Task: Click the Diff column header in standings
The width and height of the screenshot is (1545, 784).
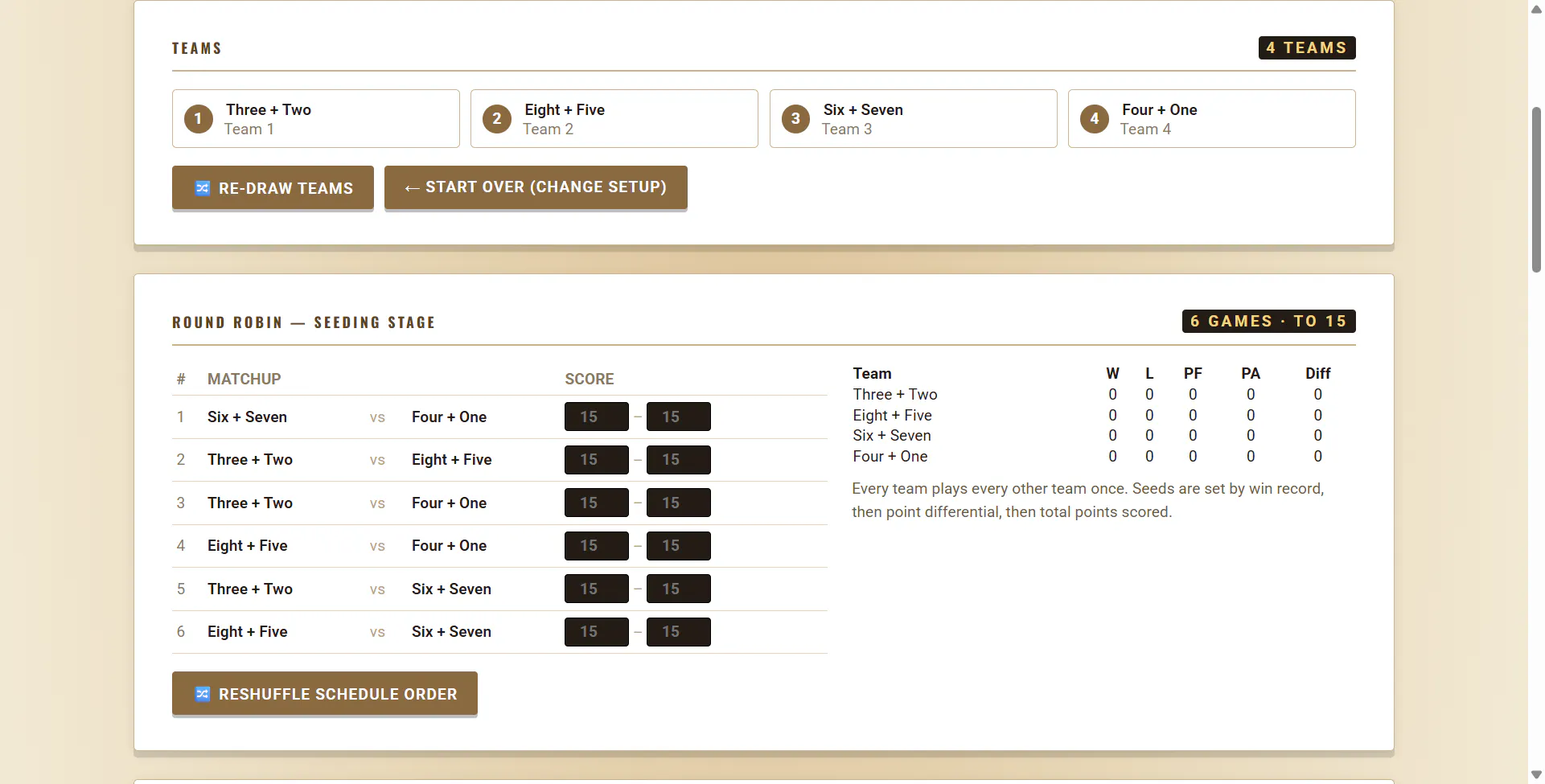Action: (1318, 374)
